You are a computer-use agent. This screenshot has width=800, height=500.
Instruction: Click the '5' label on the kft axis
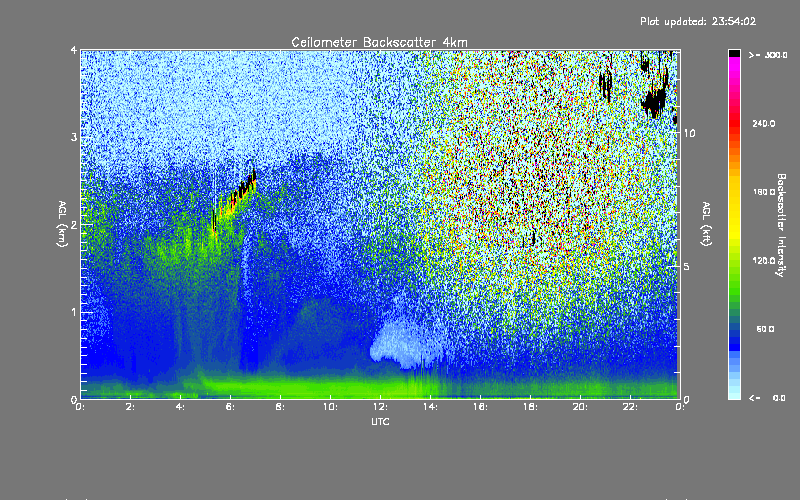tap(687, 266)
